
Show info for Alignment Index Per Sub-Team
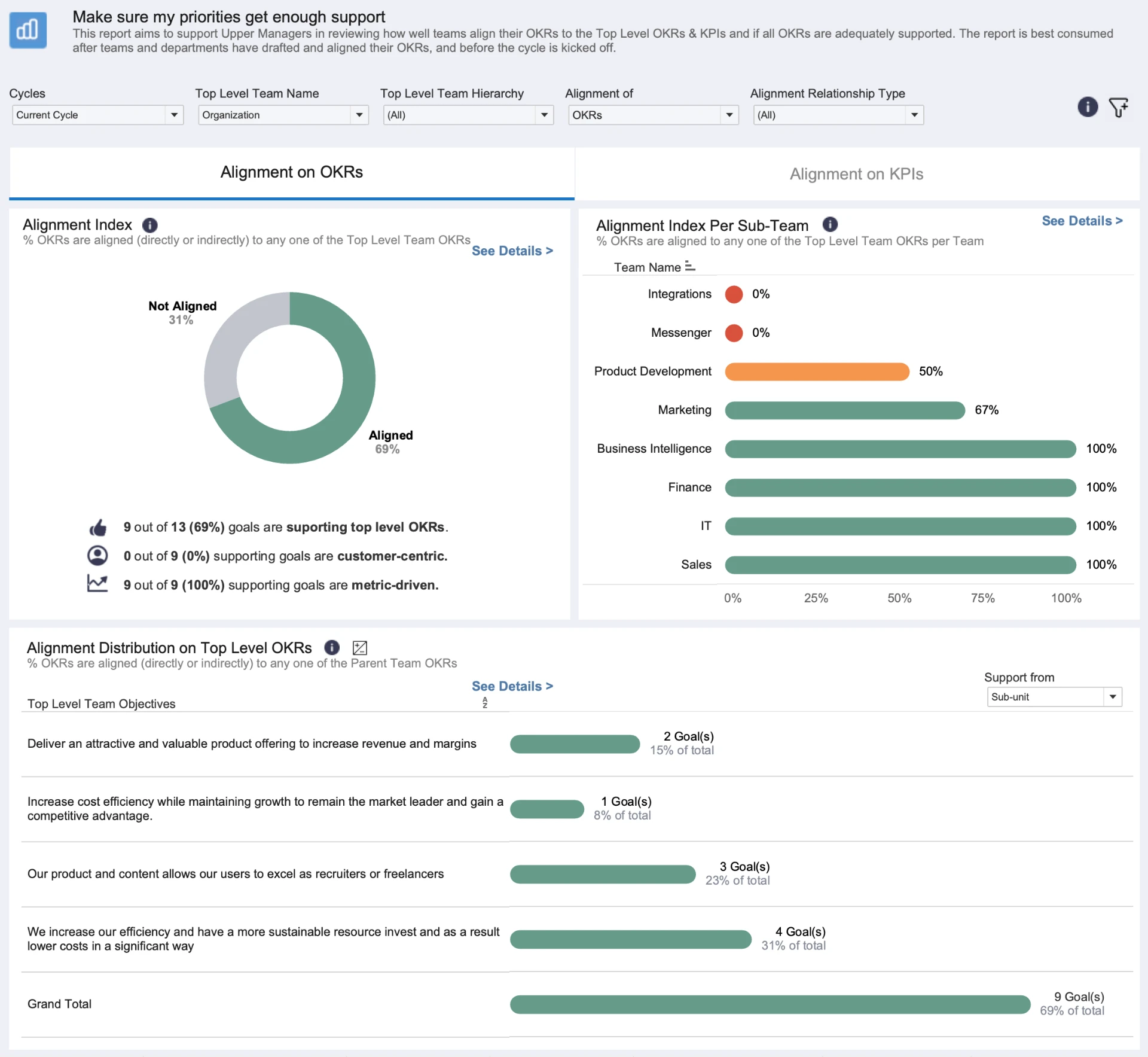(x=830, y=224)
